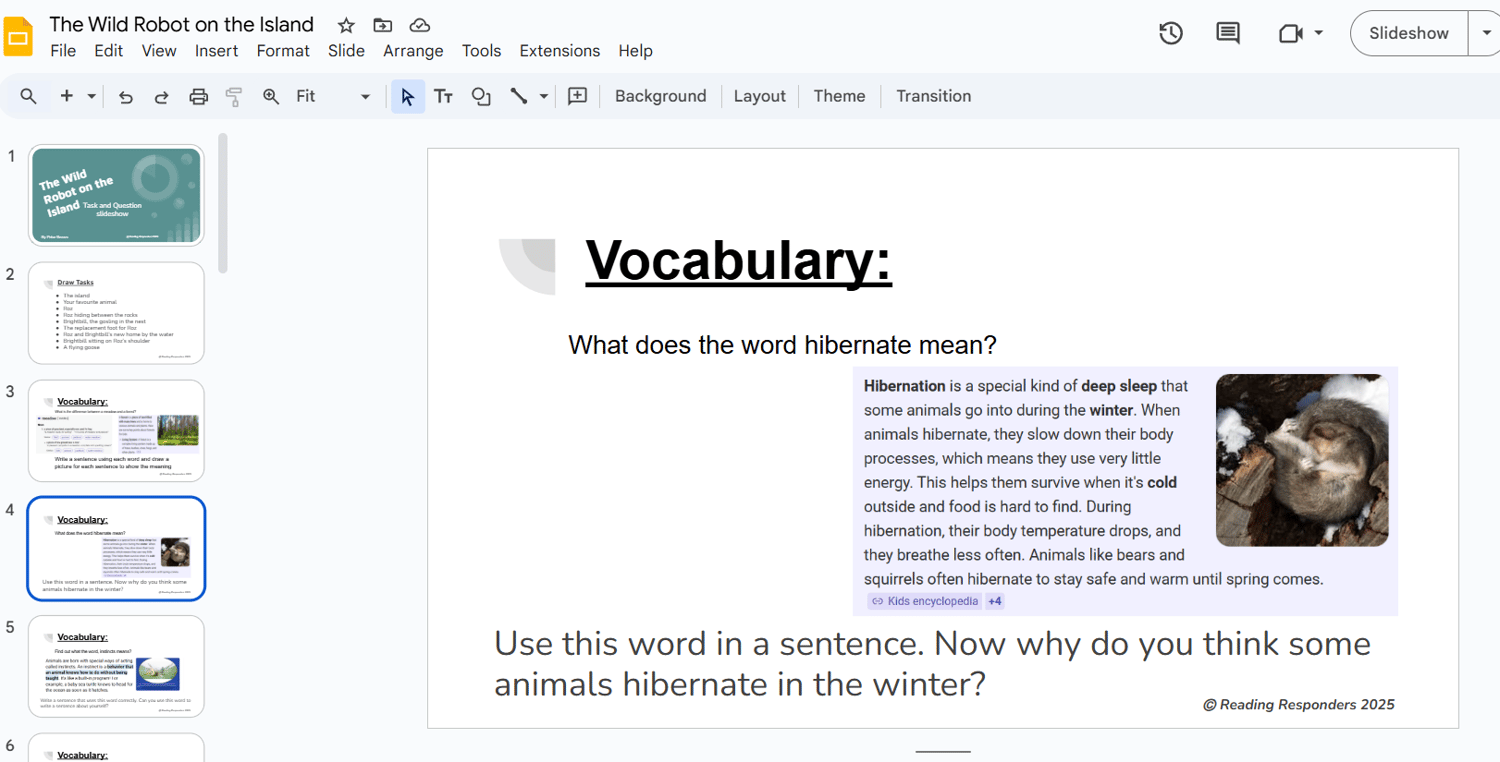Click the redo arrow icon
The width and height of the screenshot is (1500, 762).
161,96
